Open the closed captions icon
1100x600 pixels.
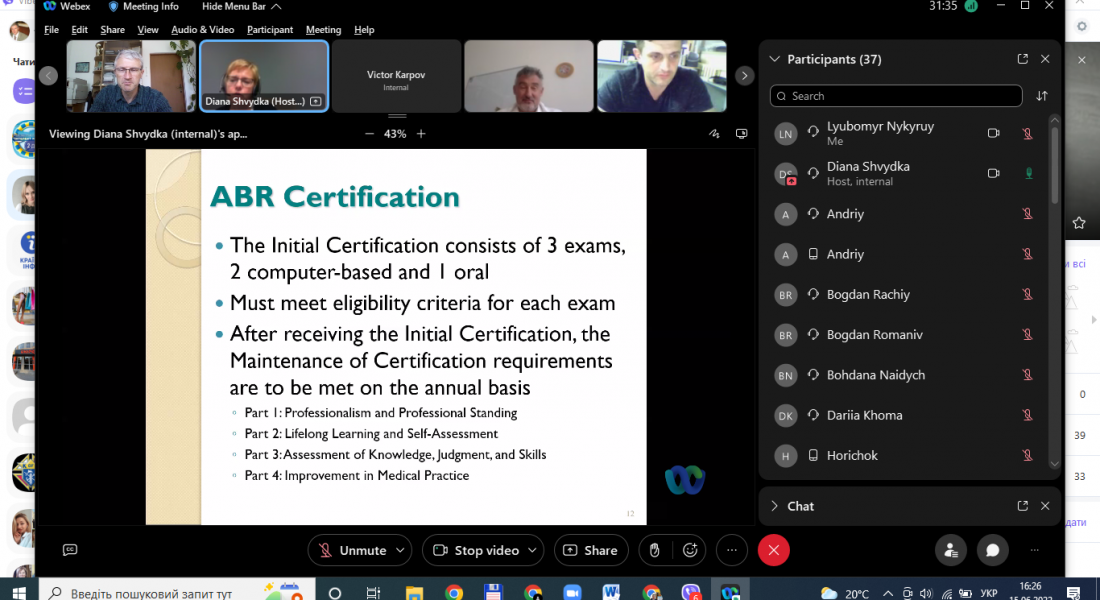pyautogui.click(x=70, y=550)
